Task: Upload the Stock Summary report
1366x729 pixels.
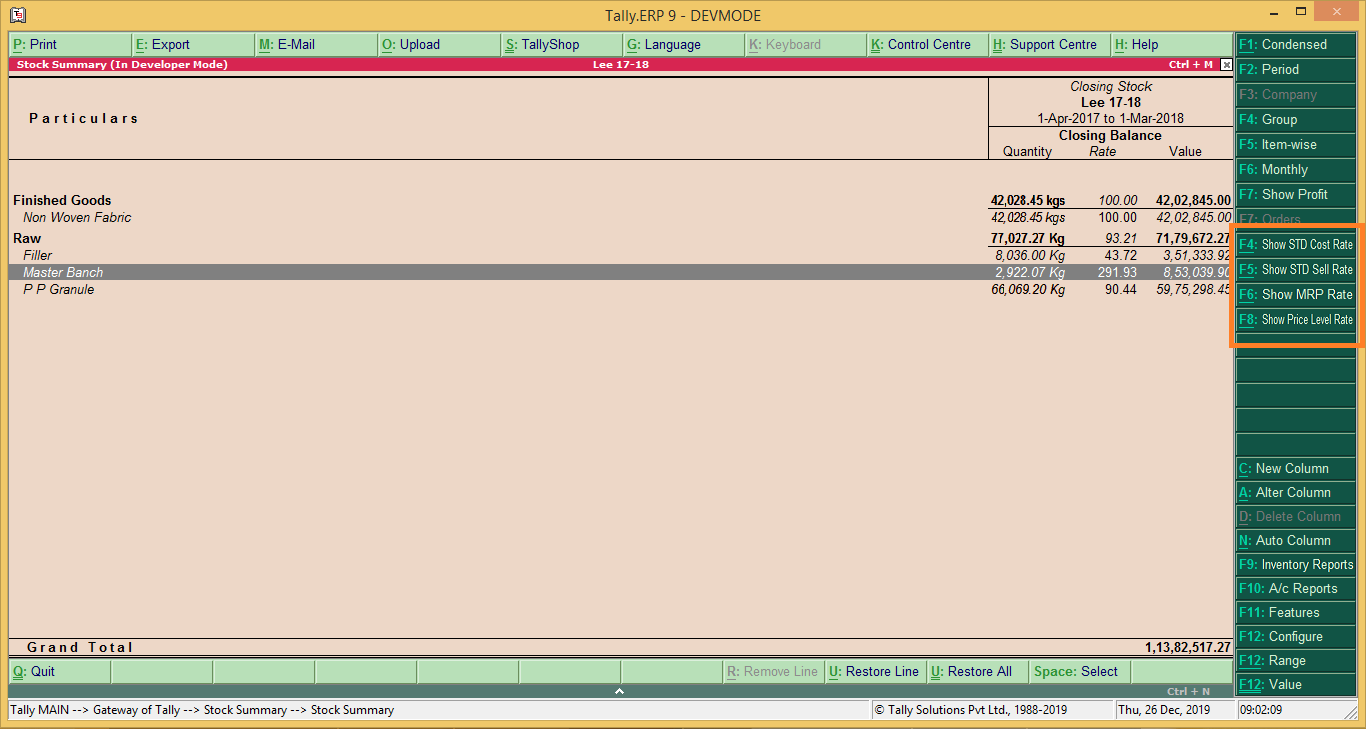Action: 438,44
